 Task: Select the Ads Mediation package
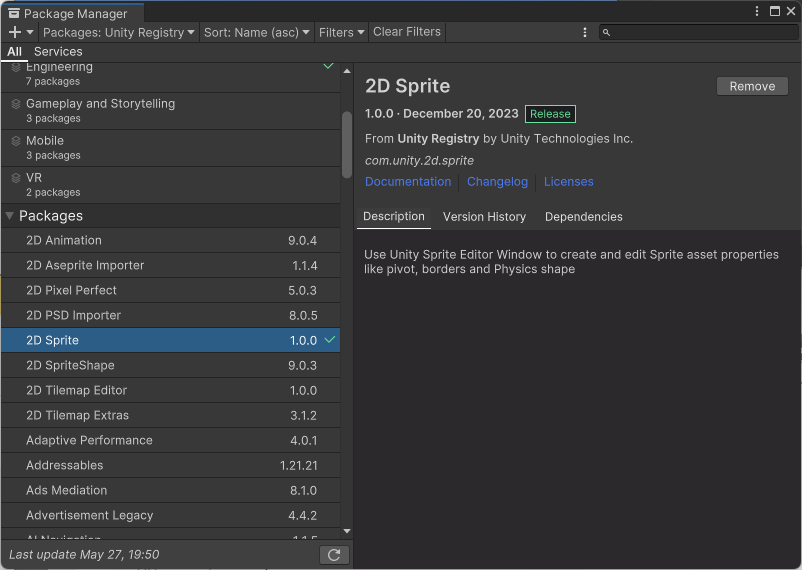coord(171,491)
